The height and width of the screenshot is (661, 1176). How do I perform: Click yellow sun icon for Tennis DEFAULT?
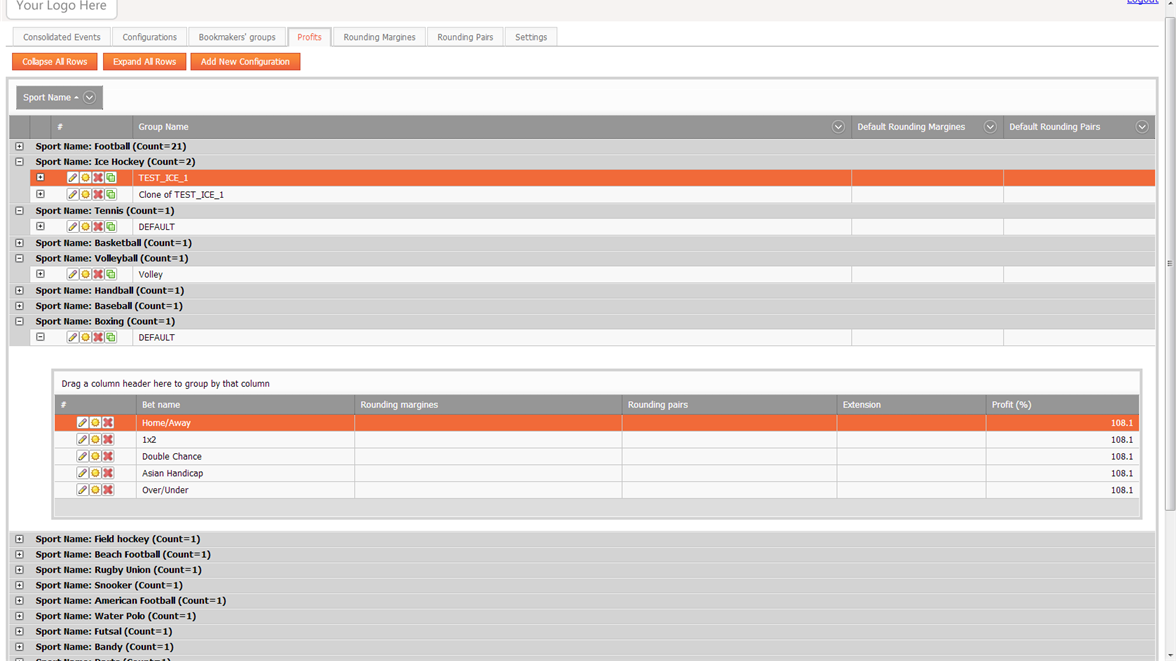(85, 227)
